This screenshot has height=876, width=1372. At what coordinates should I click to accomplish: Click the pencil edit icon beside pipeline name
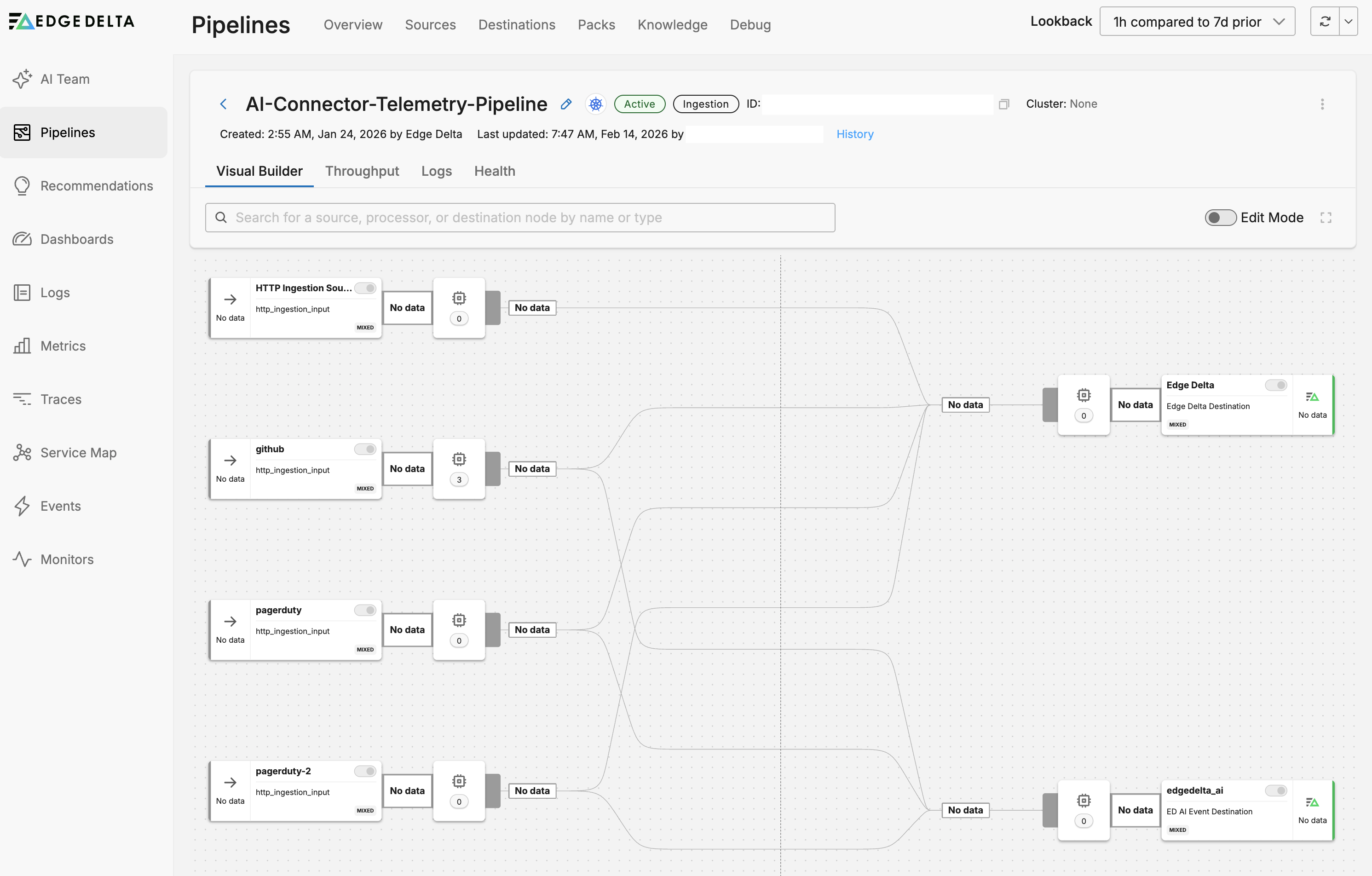(566, 104)
